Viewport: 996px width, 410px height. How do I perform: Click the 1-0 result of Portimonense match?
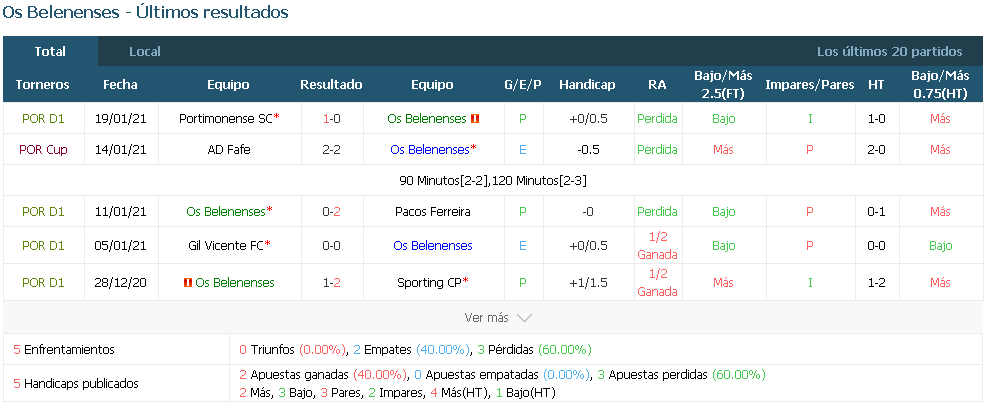[x=332, y=119]
